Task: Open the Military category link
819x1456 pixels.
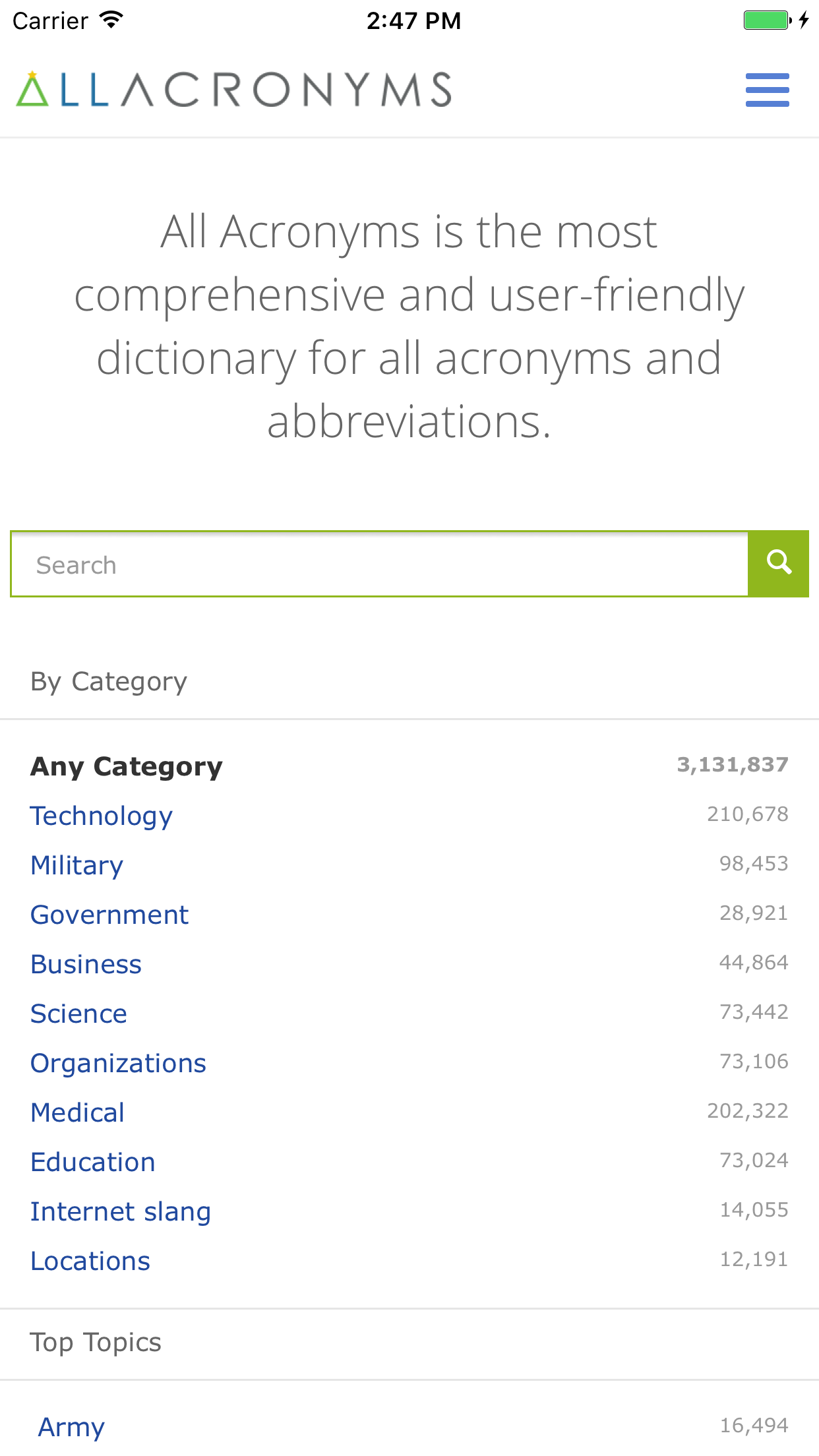Action: tap(77, 865)
